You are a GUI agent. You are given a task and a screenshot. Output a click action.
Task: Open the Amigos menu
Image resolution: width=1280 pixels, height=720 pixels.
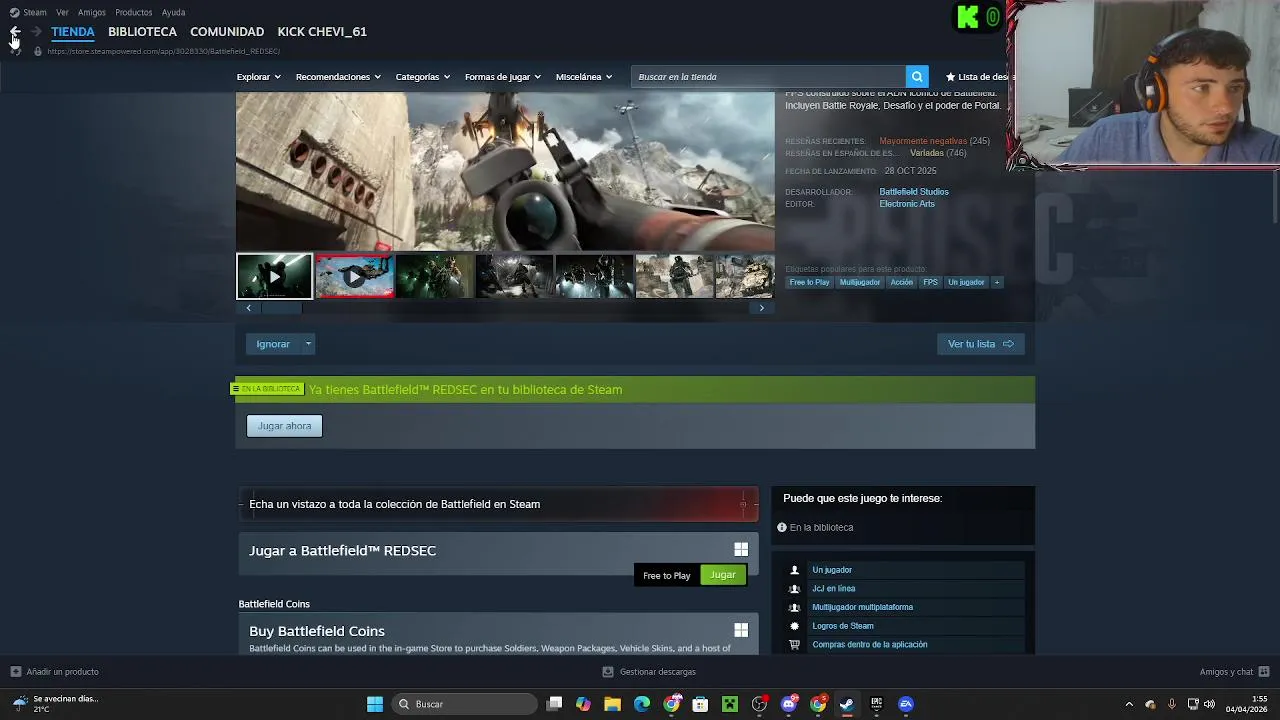[92, 12]
